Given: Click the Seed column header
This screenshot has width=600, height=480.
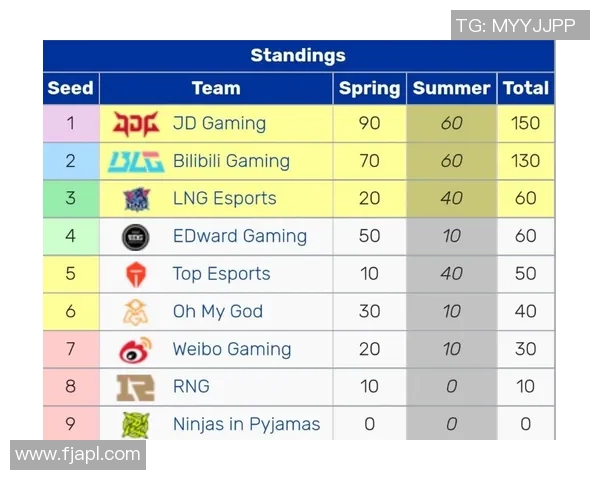Looking at the screenshot, I should tap(70, 88).
